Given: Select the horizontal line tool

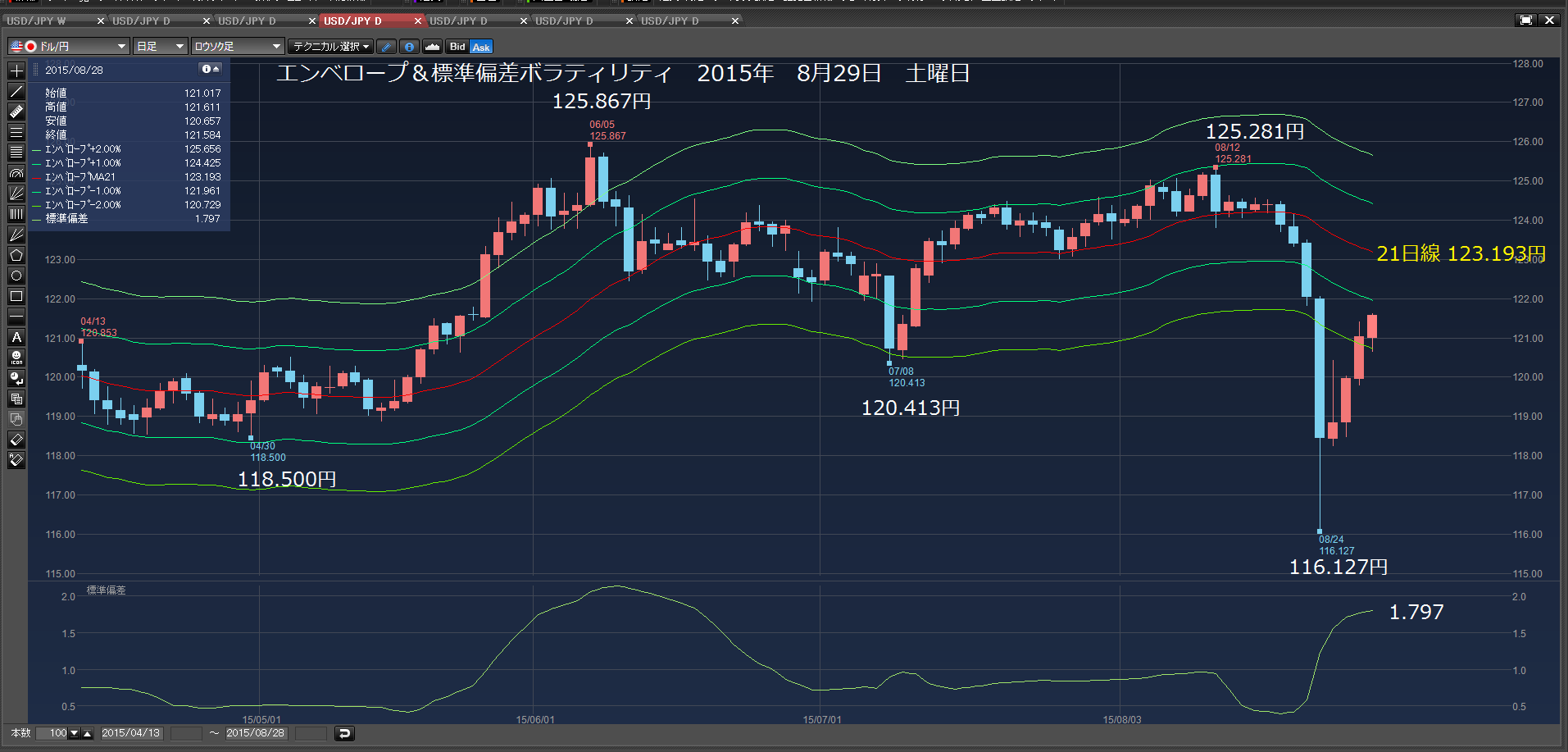Looking at the screenshot, I should [x=16, y=317].
